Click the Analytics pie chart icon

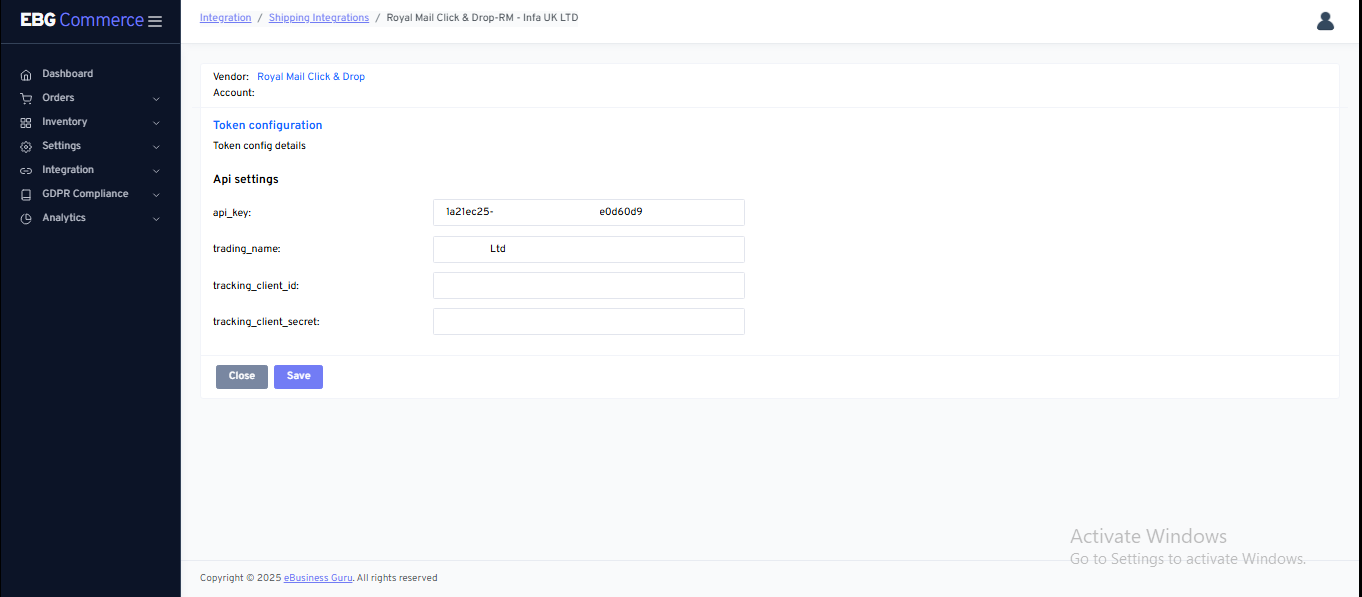click(x=26, y=218)
